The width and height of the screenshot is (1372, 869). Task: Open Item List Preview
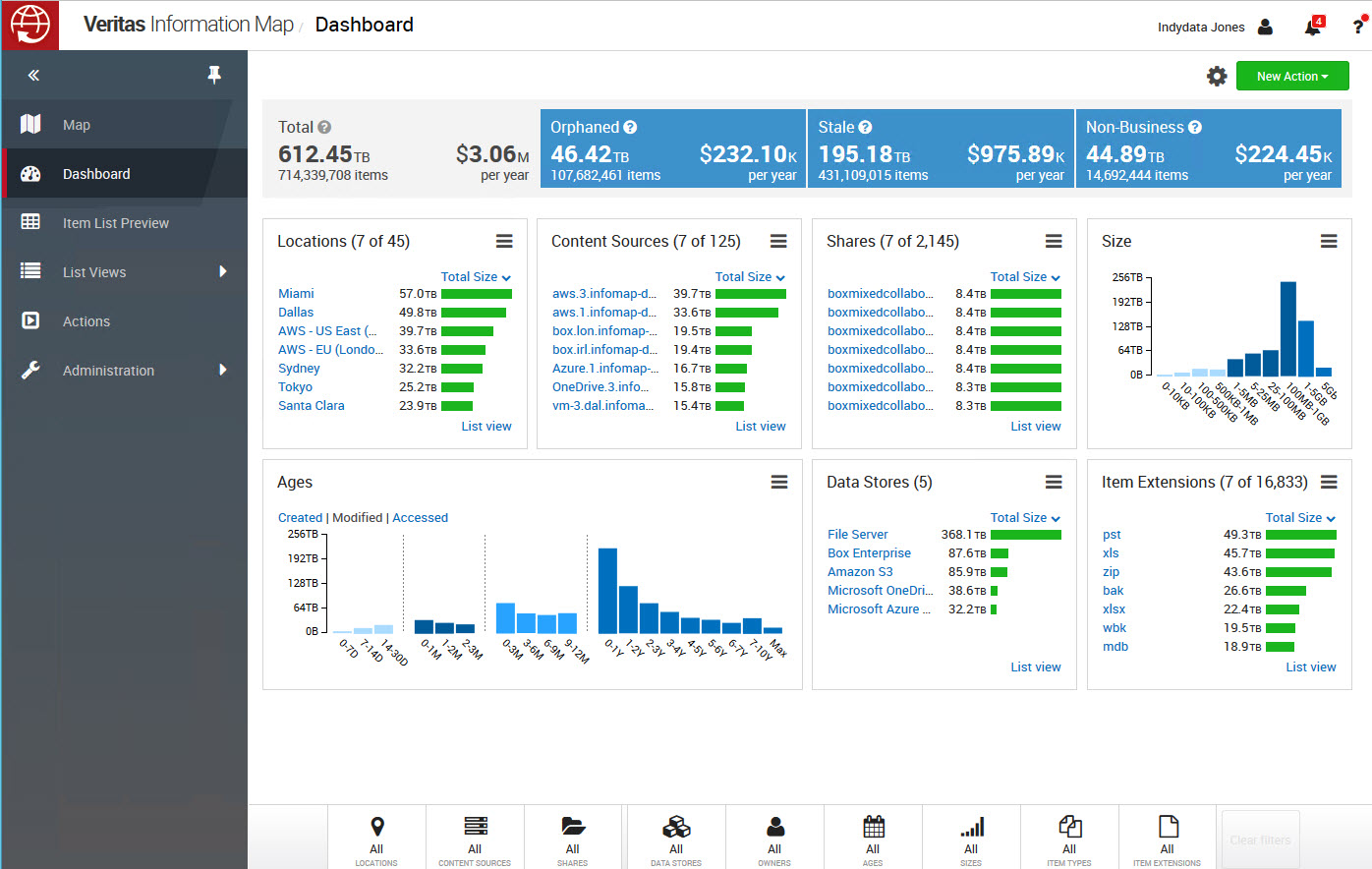coord(116,223)
